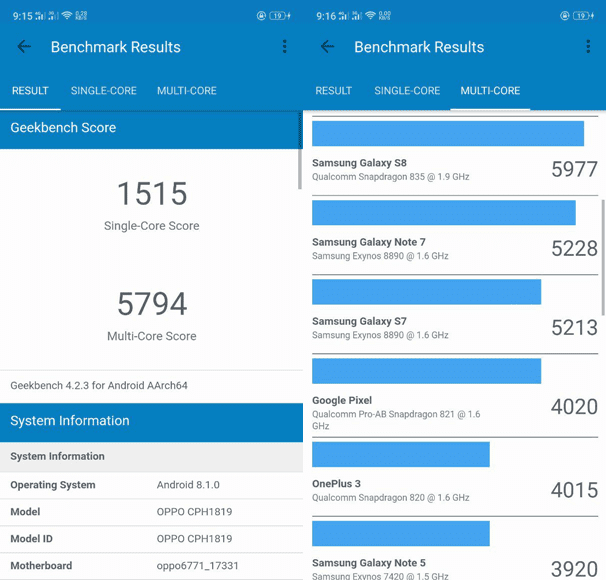Select RESULT tab on right screen
This screenshot has height=580, width=606.
(334, 91)
